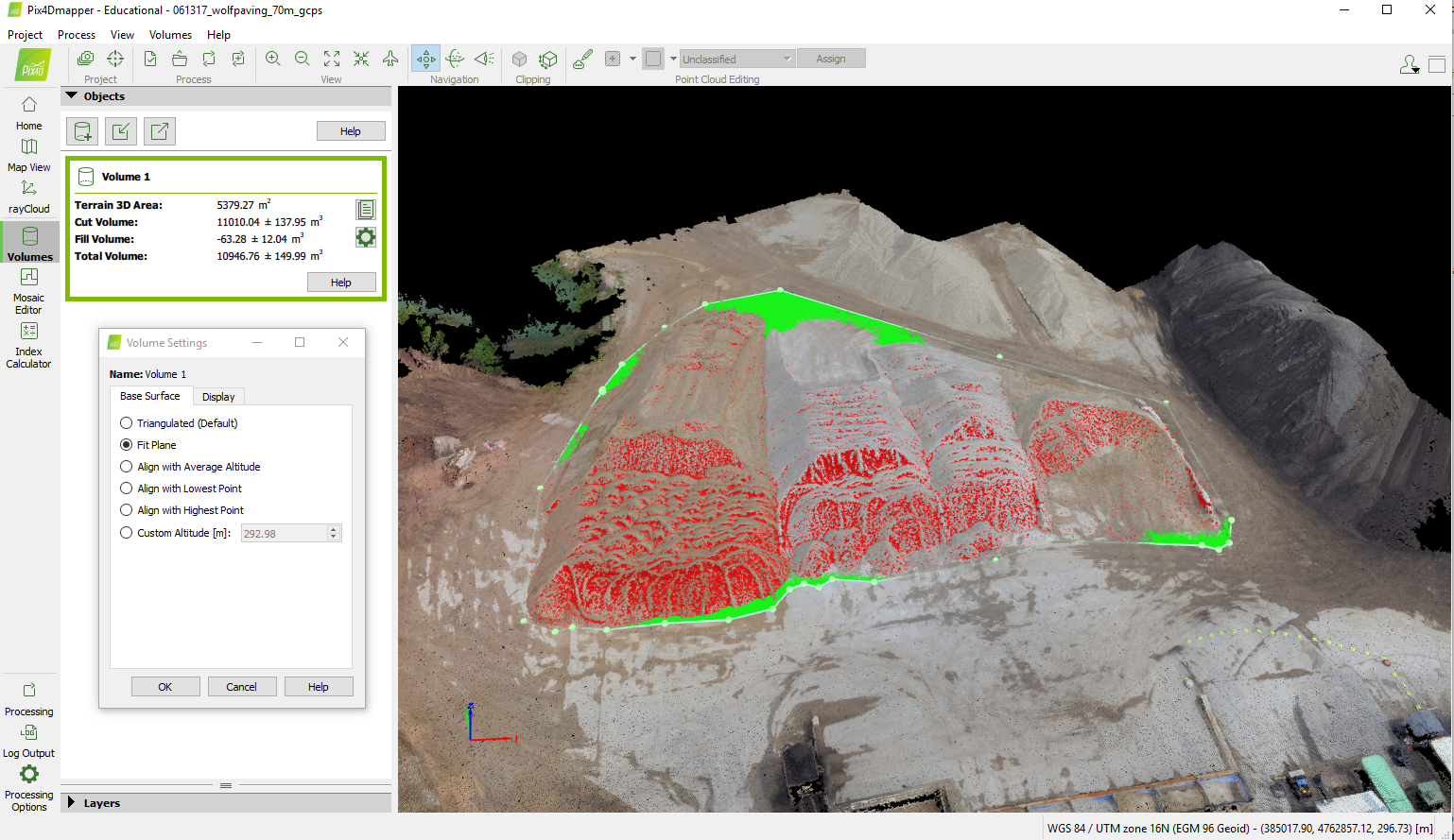Image resolution: width=1454 pixels, height=840 pixels.
Task: Click the Custom Altitude spinner arrows
Action: click(333, 533)
